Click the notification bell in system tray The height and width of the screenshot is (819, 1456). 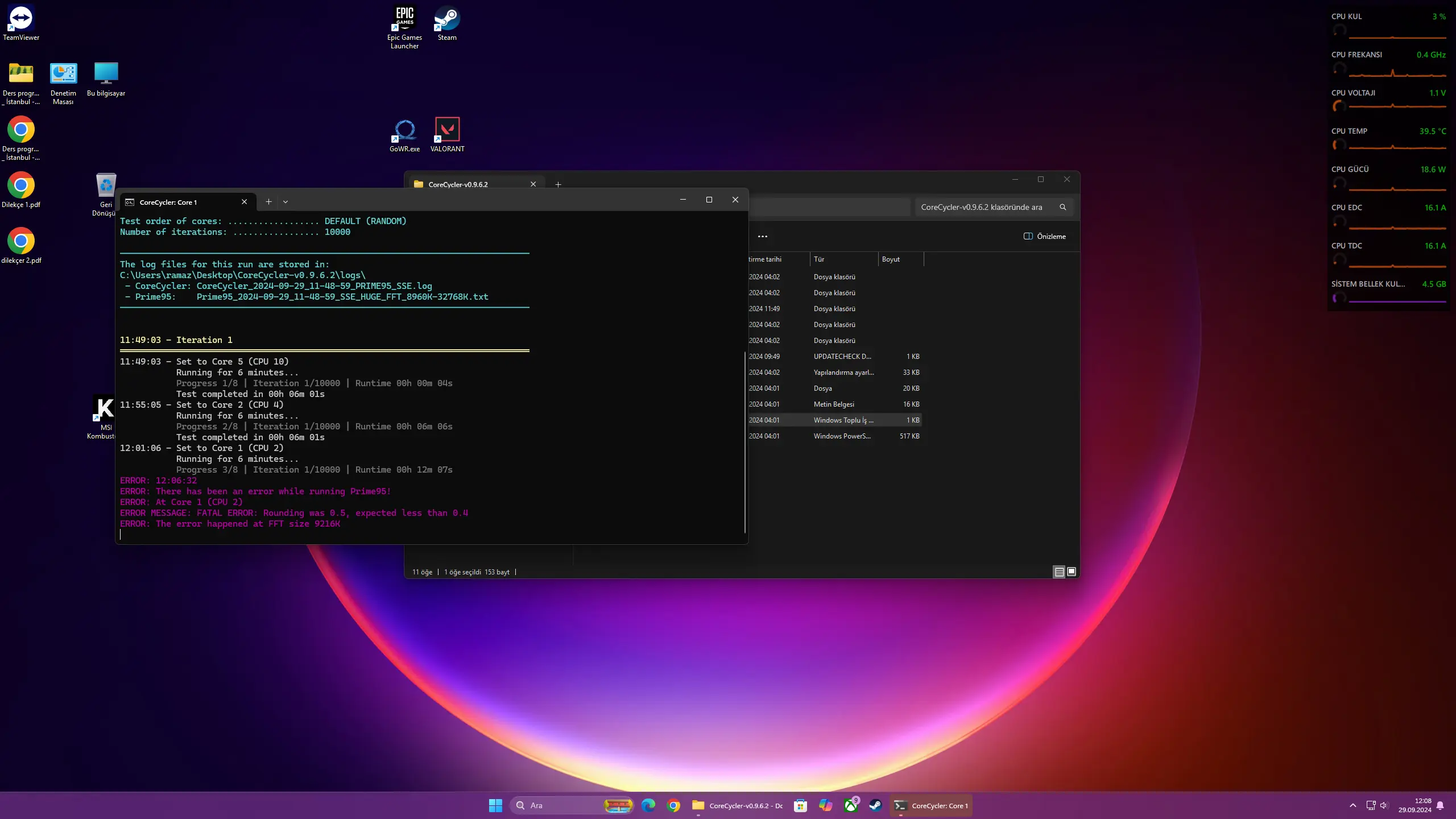[x=1440, y=805]
